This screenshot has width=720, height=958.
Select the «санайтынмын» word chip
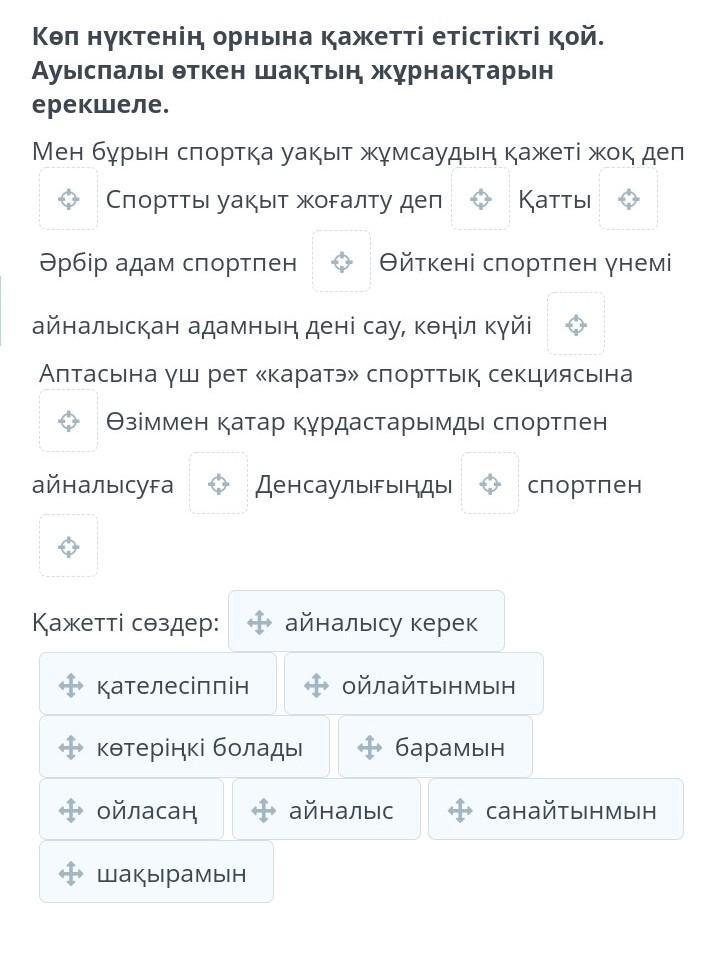pos(556,810)
